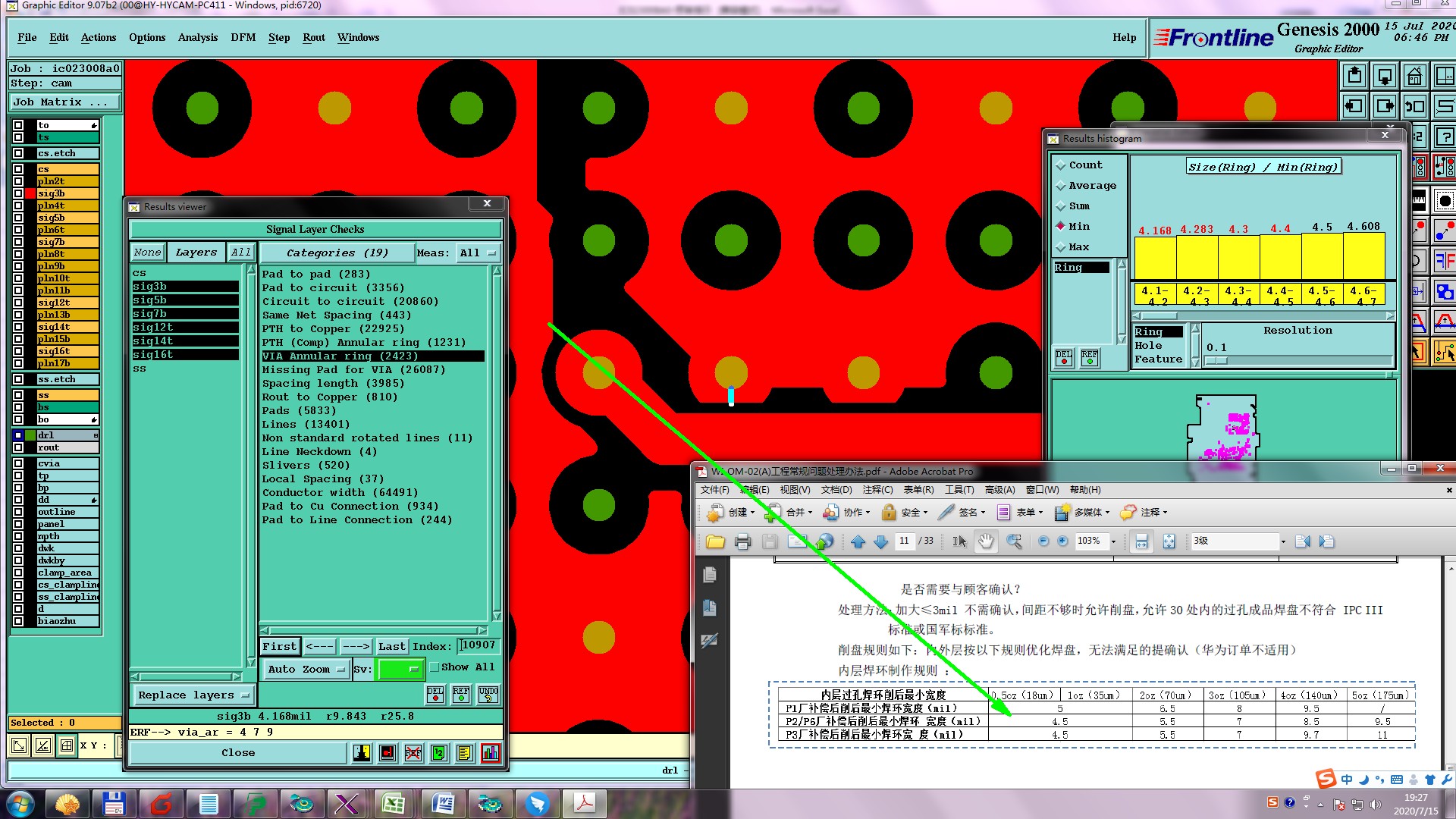Open Excel from the Windows taskbar
This screenshot has height=819, width=1456.
tap(393, 803)
